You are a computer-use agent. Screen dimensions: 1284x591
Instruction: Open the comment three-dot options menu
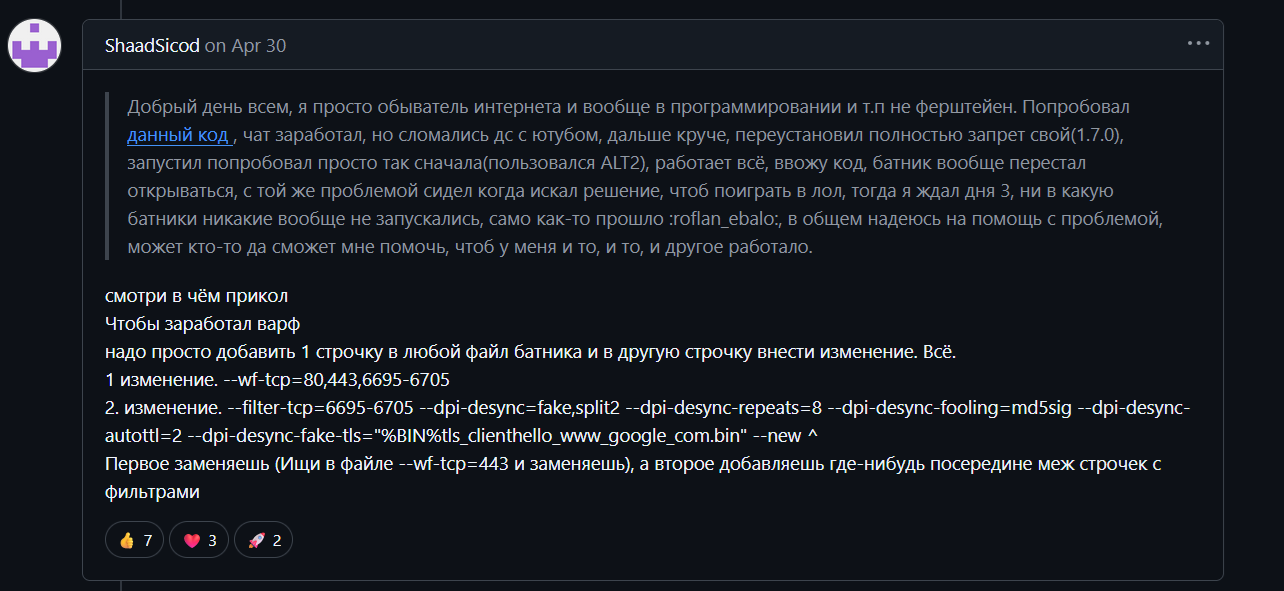coord(1198,44)
